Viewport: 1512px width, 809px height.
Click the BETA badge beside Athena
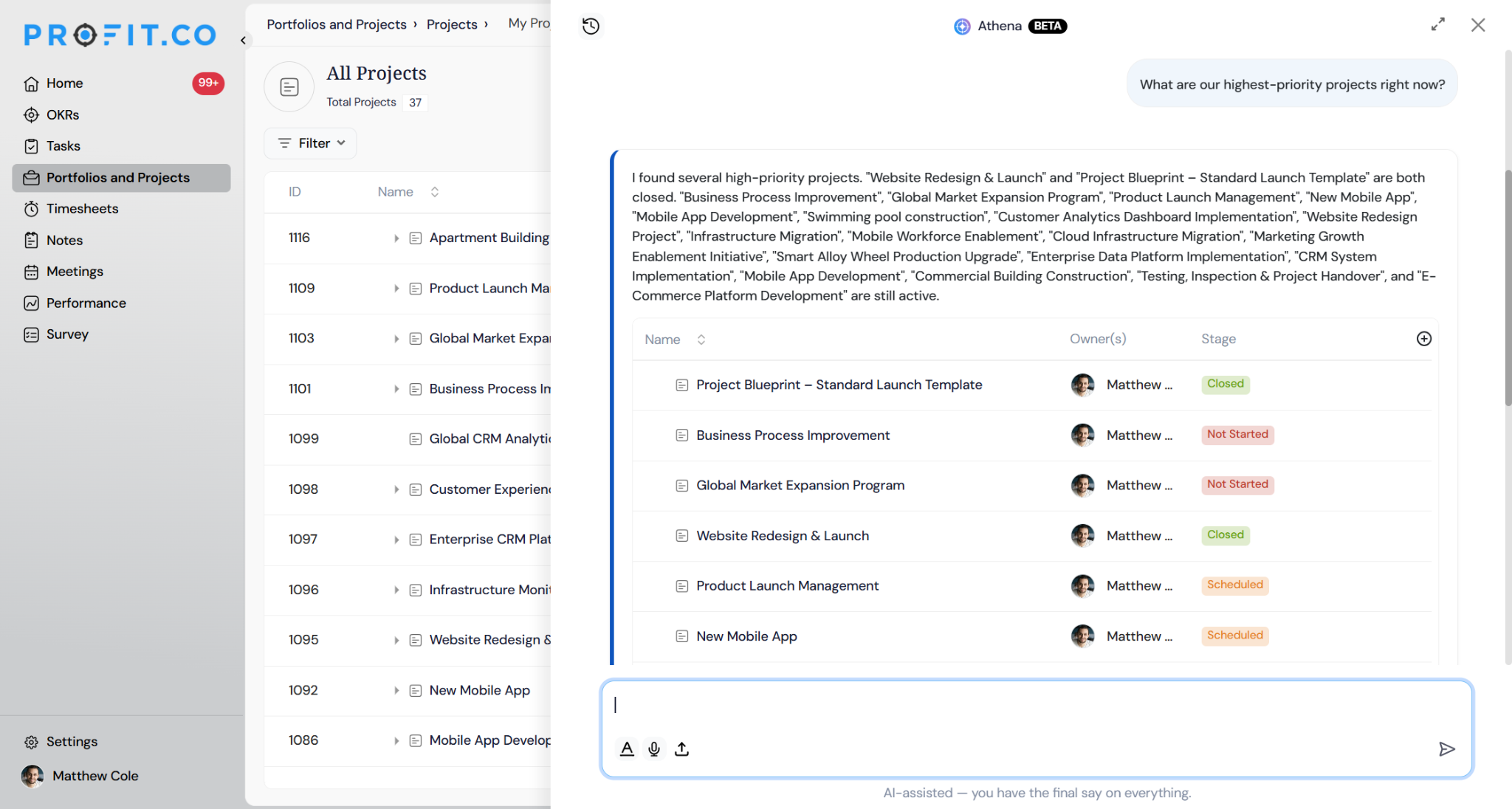coord(1047,26)
